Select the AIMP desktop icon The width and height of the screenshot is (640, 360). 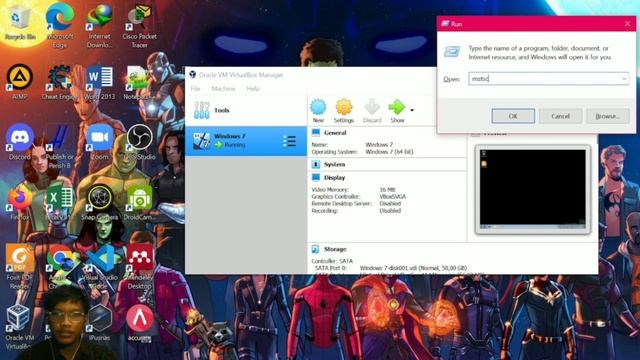click(x=20, y=82)
